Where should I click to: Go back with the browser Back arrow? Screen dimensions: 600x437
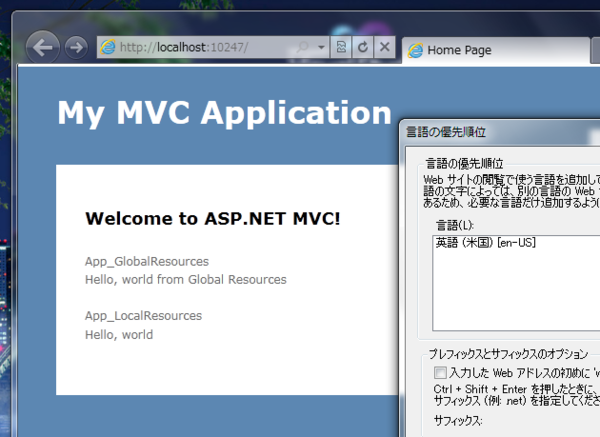(x=42, y=47)
